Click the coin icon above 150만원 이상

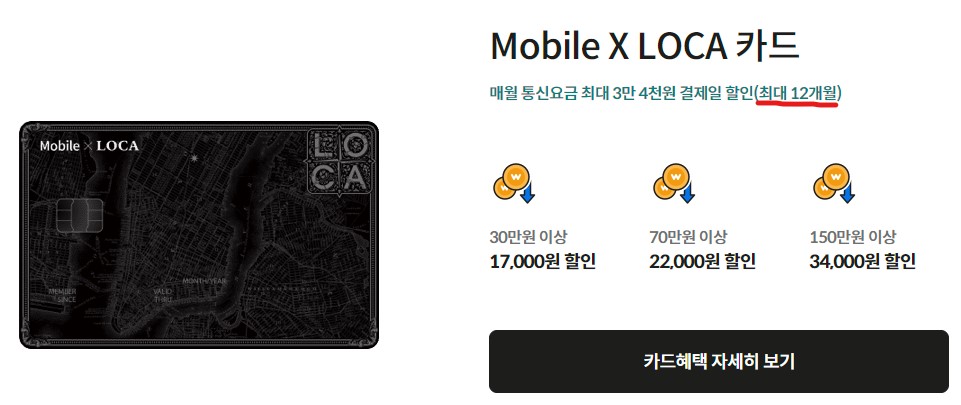click(834, 184)
